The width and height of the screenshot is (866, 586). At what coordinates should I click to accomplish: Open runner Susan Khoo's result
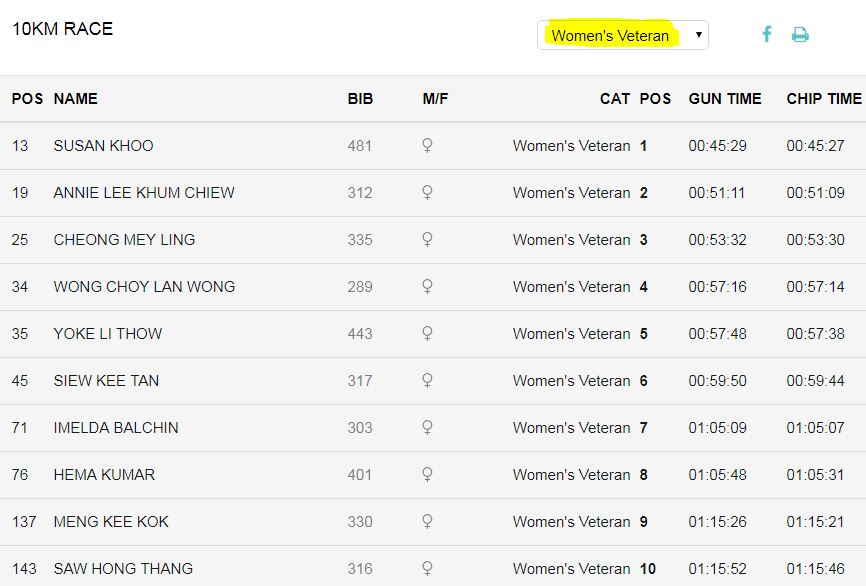pos(103,146)
